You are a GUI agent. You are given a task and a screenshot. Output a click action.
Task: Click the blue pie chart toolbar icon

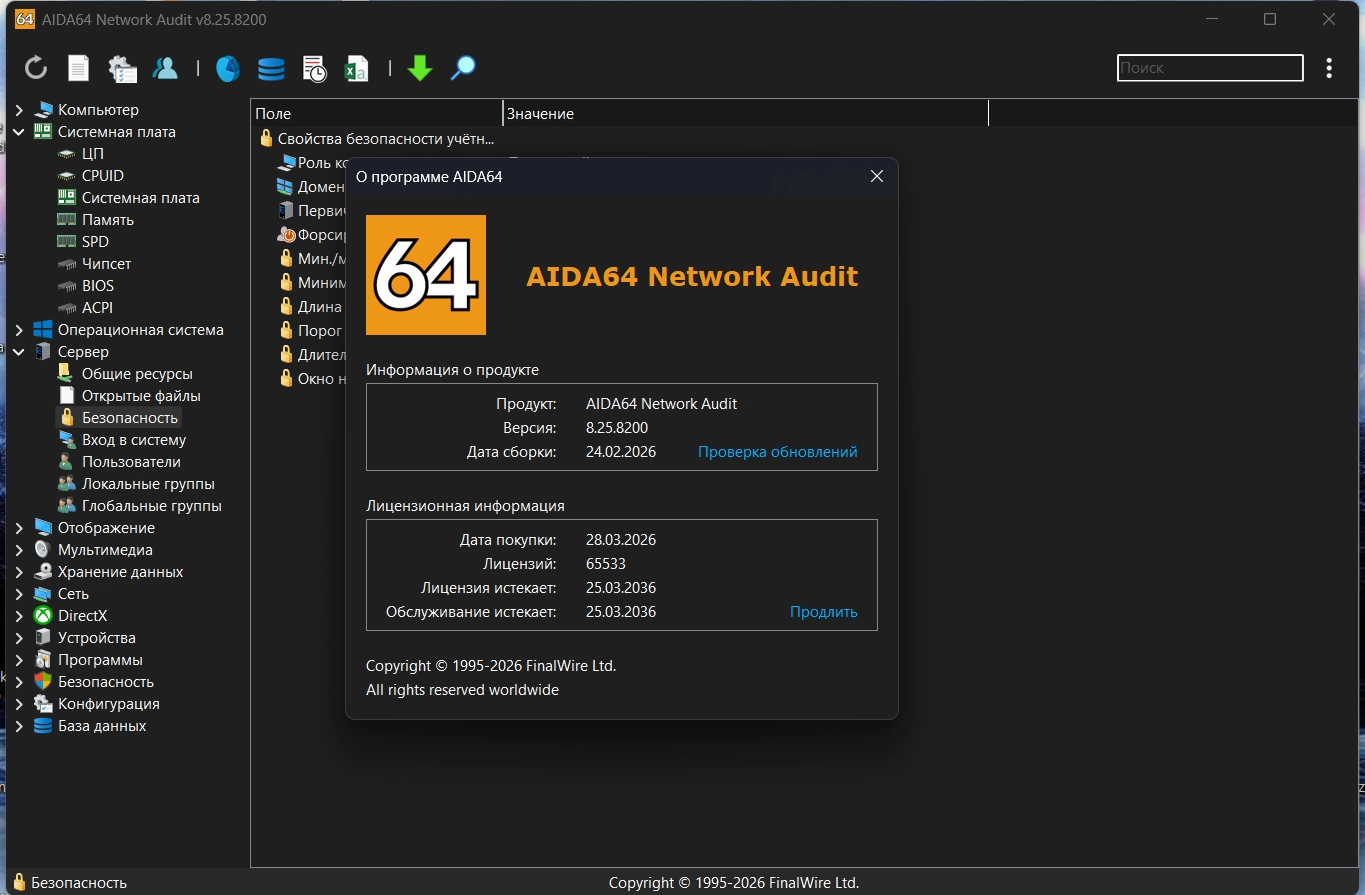(228, 68)
